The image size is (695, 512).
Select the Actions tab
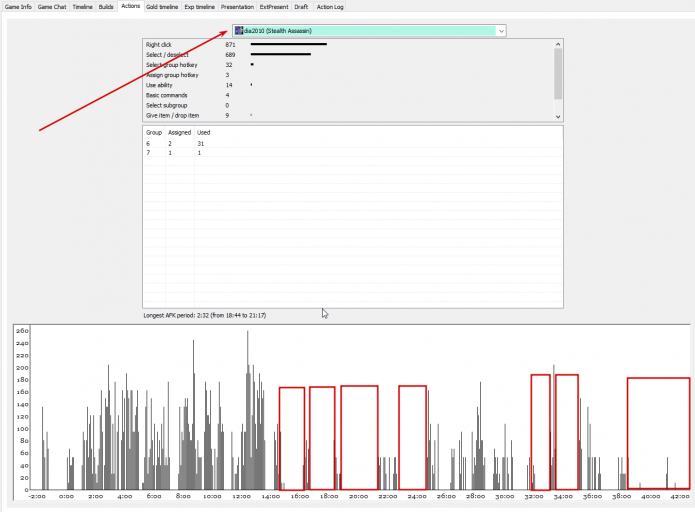click(131, 6)
